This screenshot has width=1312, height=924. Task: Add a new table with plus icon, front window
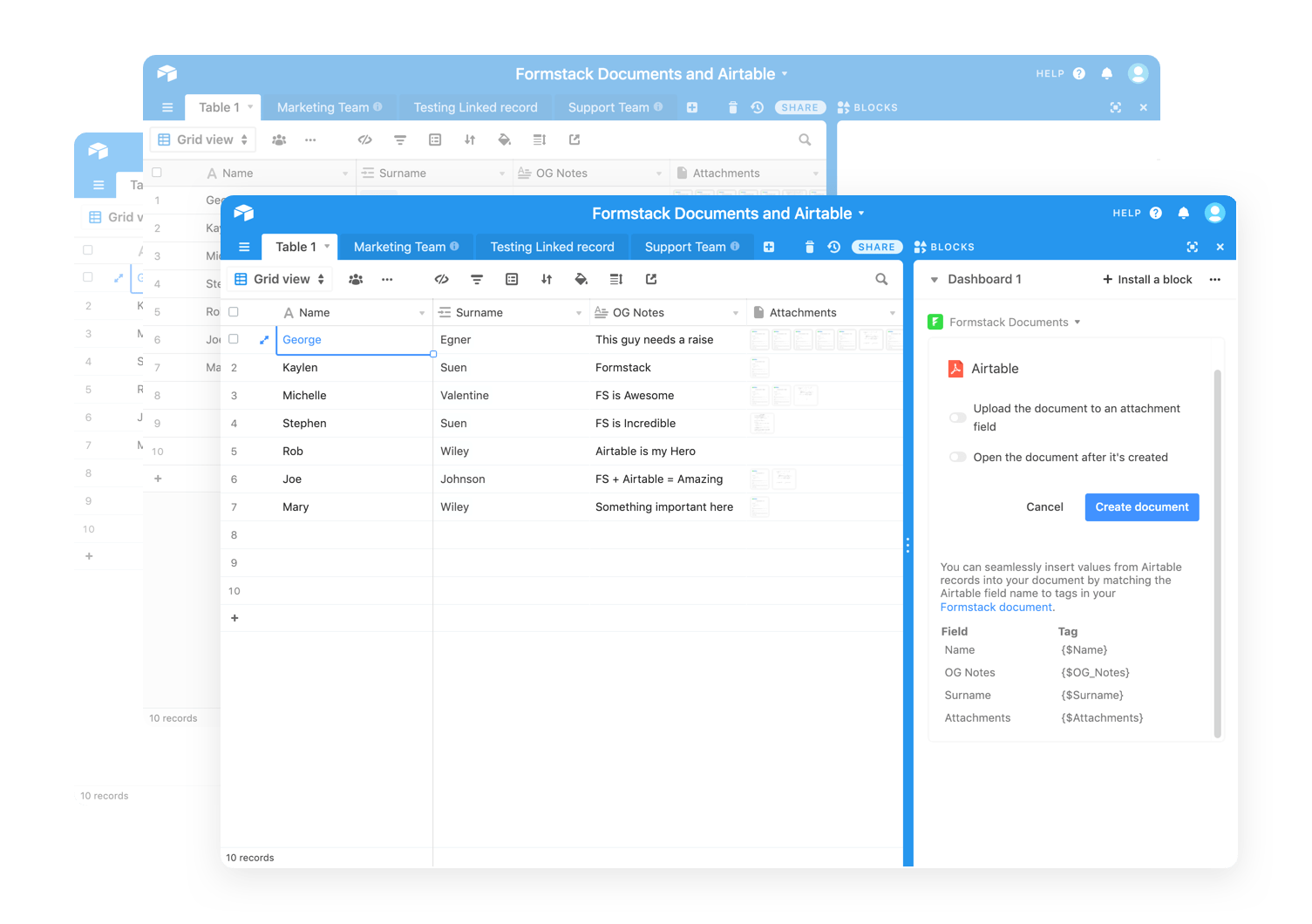click(769, 247)
